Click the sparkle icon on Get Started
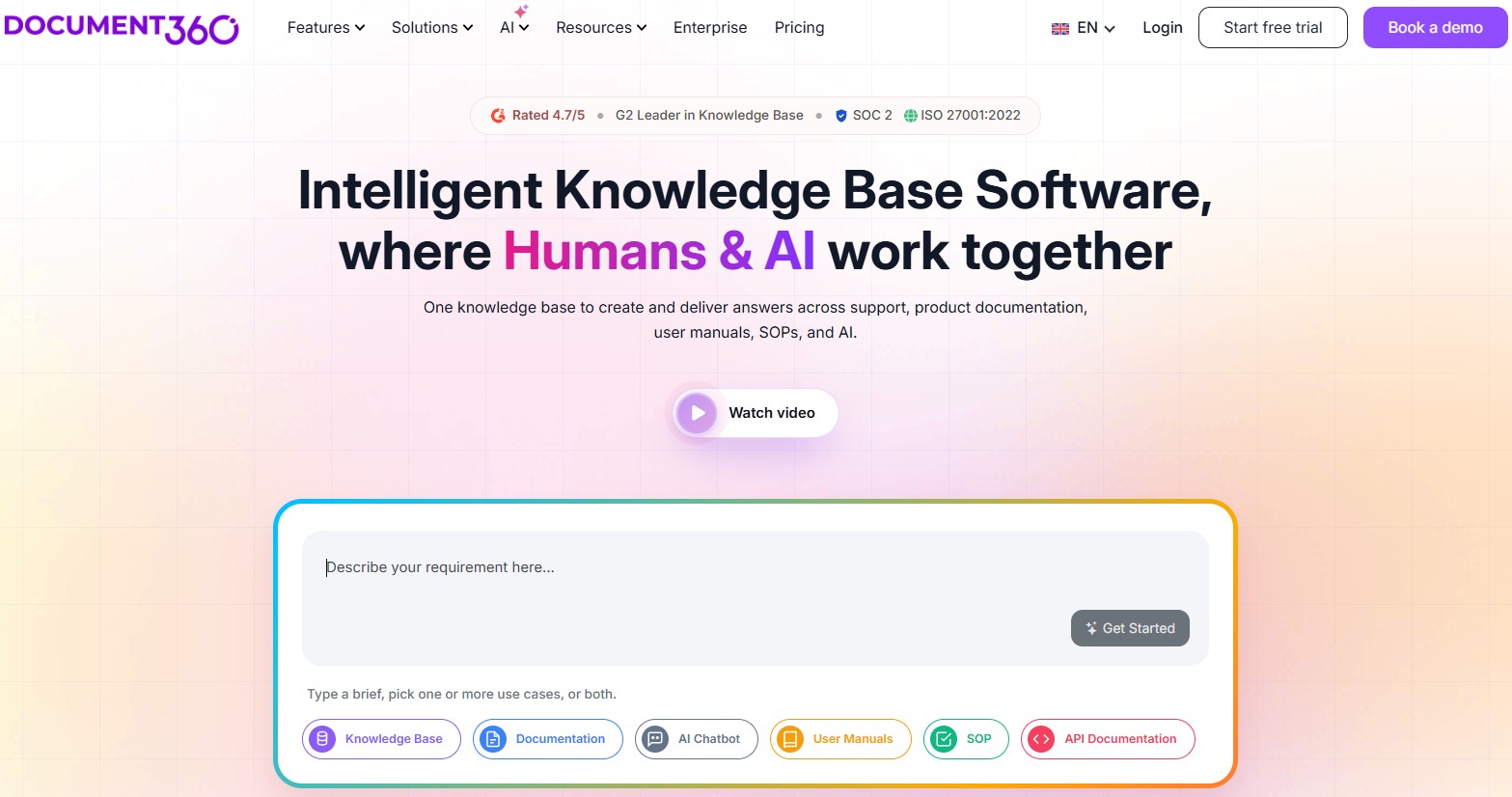1512x797 pixels. tap(1091, 628)
